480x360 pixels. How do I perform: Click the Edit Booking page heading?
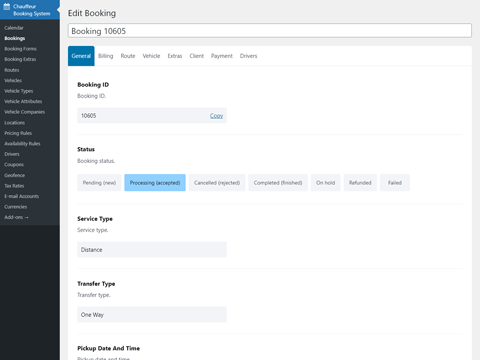[x=92, y=13]
